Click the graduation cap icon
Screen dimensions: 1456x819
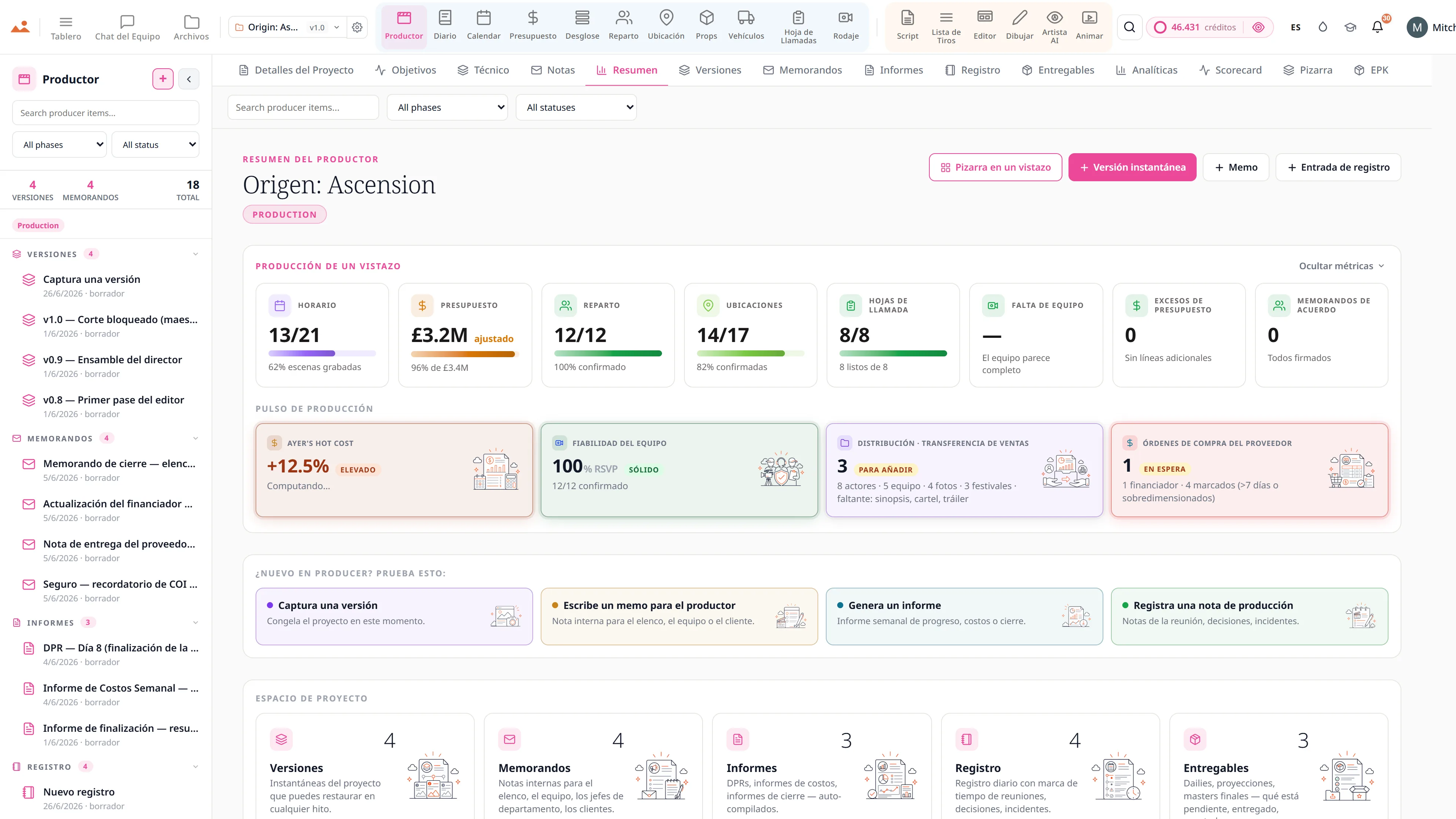[x=1350, y=27]
